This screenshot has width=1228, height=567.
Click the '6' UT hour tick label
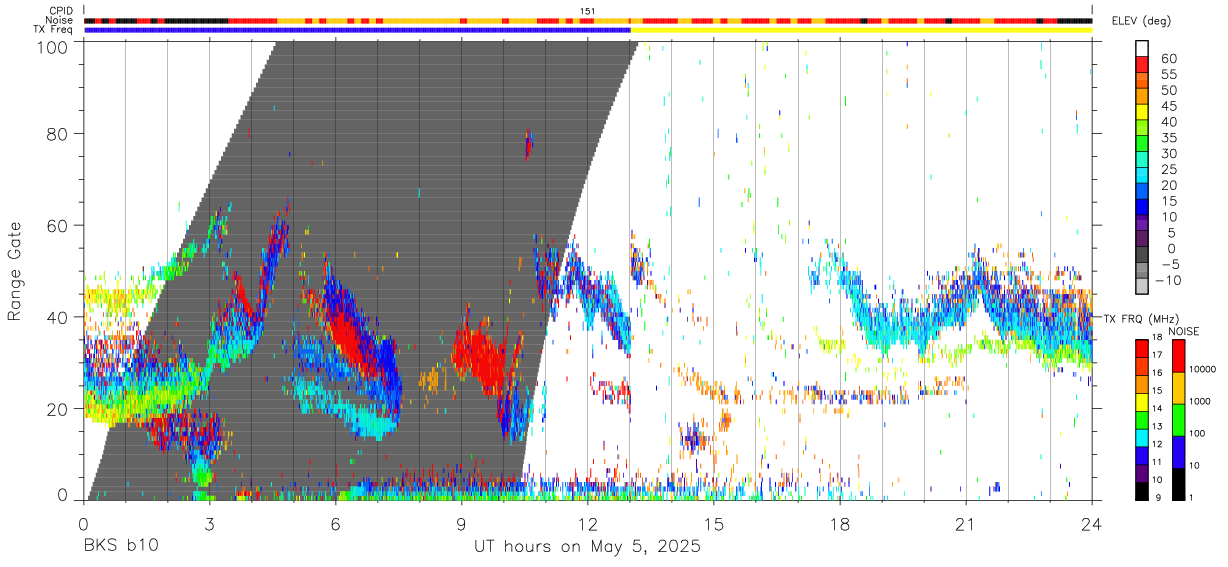[x=336, y=523]
